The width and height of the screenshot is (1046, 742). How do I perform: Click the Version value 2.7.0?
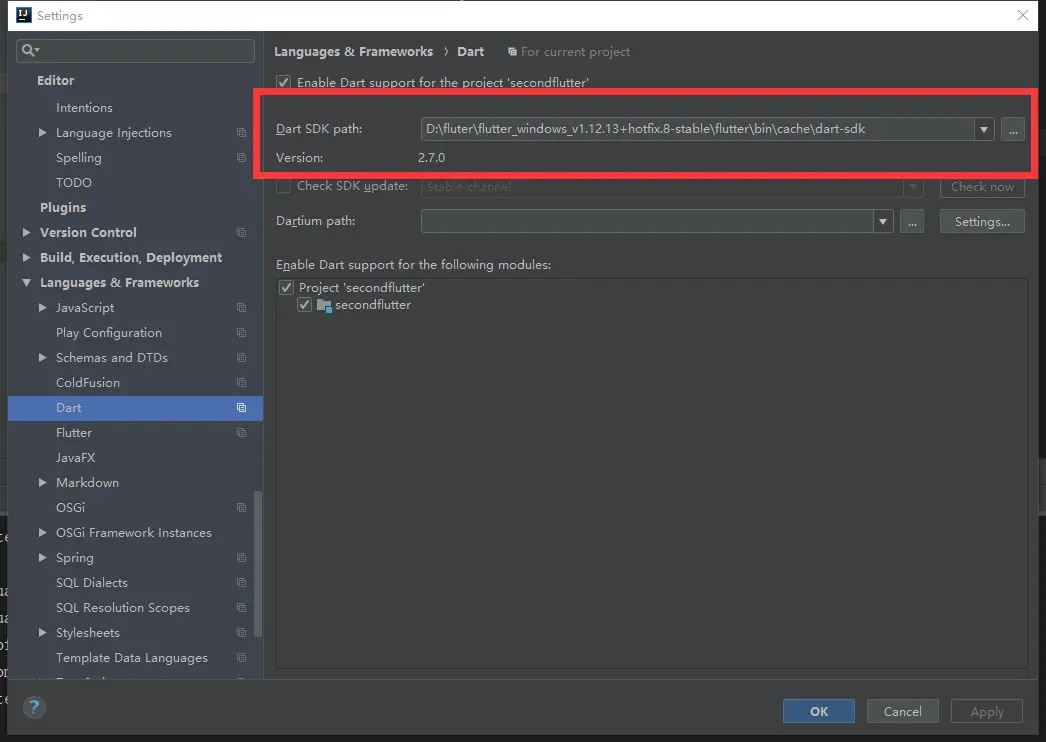point(432,157)
